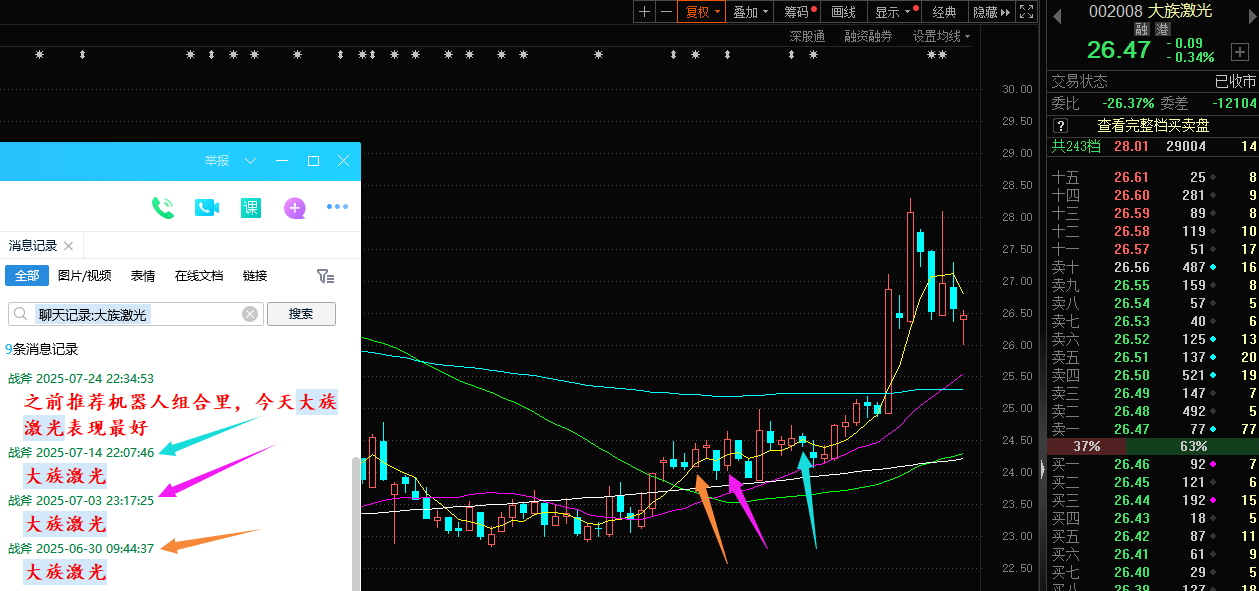The image size is (1259, 591).
Task: Add stock to watchlist plus box
Action: pos(1240,51)
